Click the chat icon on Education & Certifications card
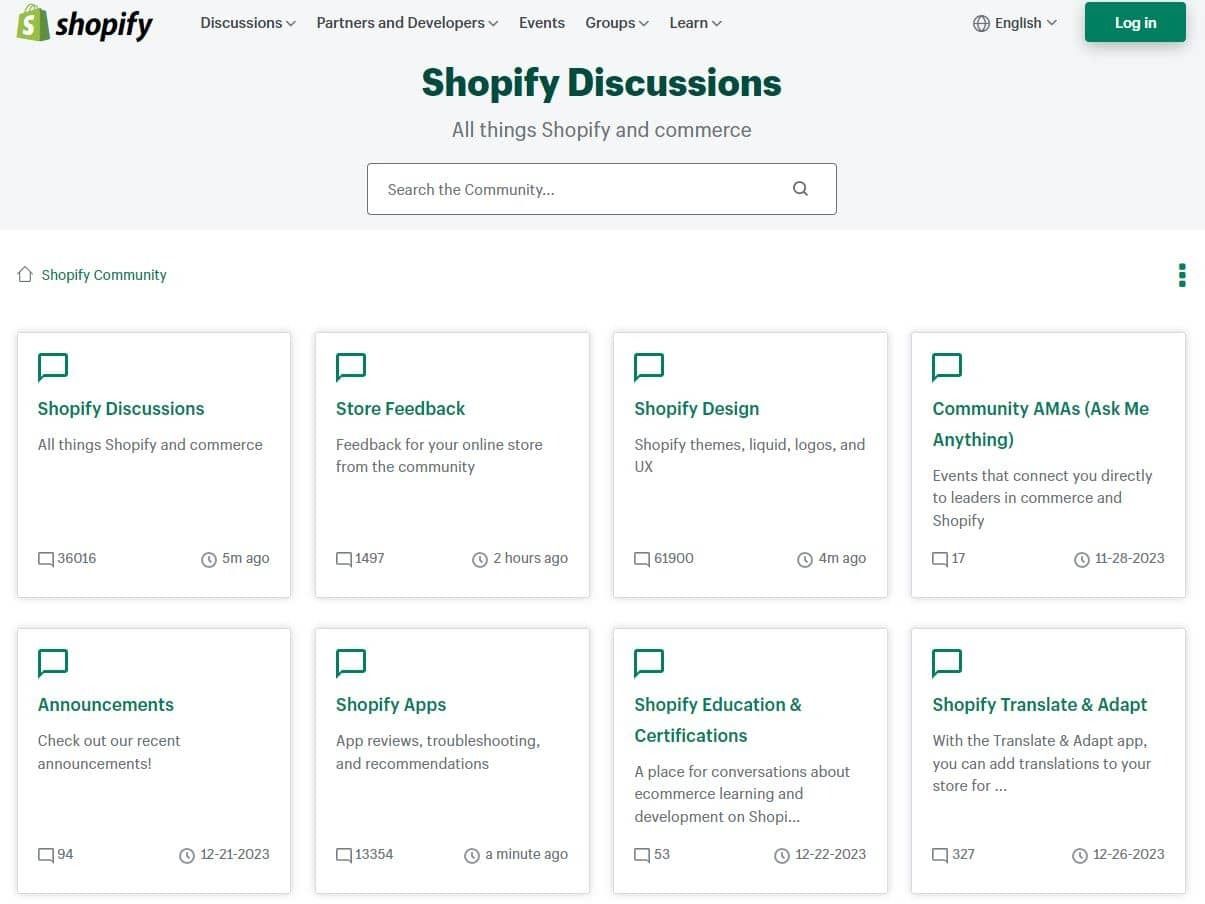This screenshot has width=1205, height=904. tap(649, 663)
